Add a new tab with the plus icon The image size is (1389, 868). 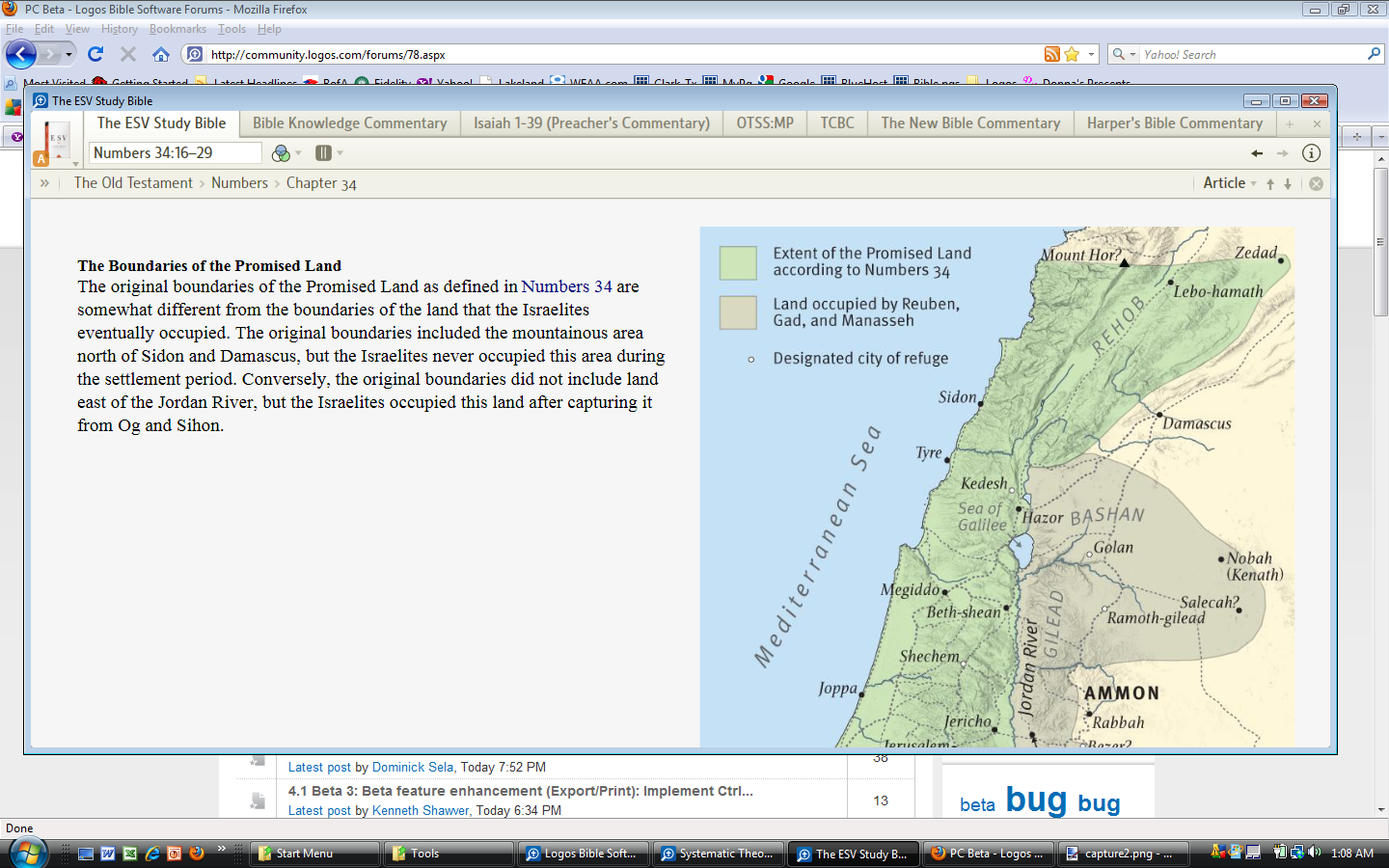[x=1290, y=123]
